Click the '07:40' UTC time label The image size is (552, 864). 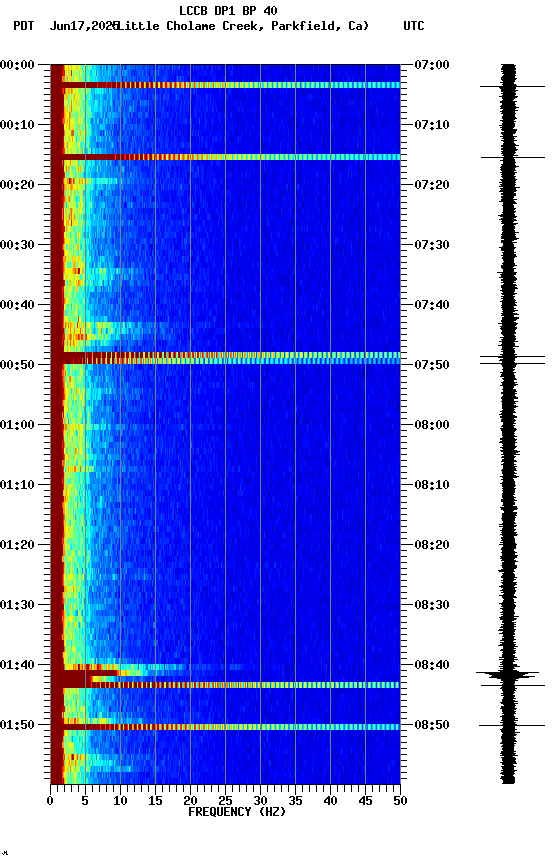[432, 305]
